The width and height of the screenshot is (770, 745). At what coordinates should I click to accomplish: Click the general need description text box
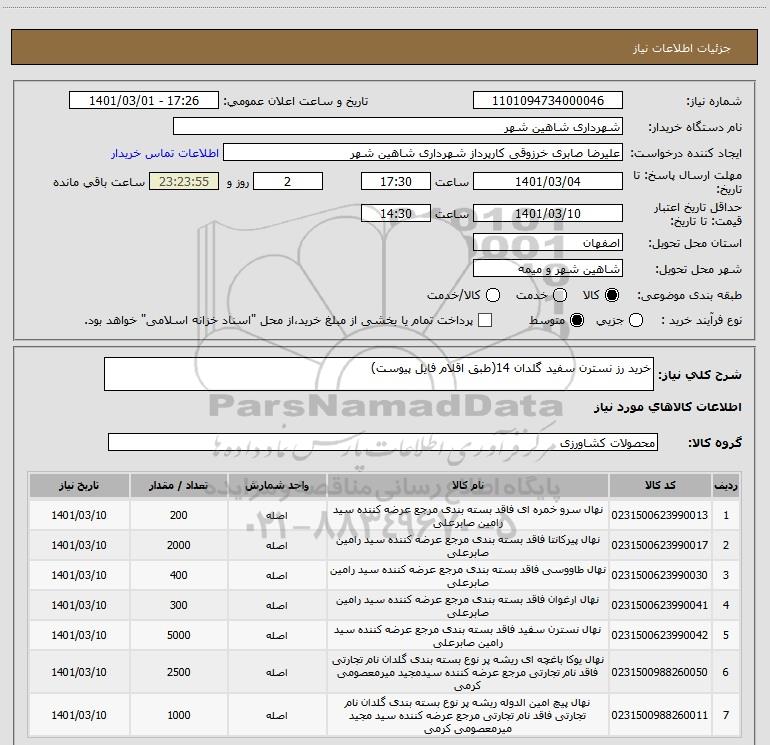point(379,374)
